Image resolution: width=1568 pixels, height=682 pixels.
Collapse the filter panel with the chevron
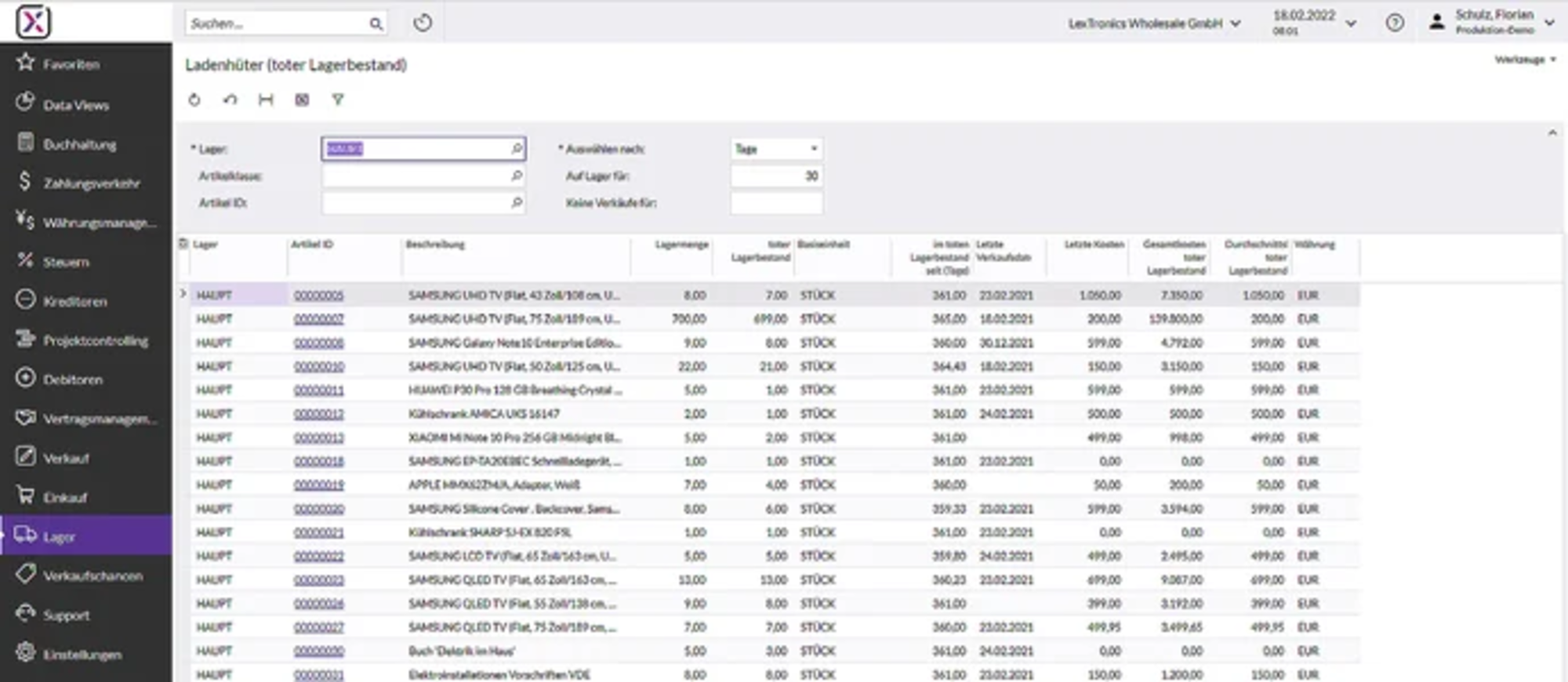point(1552,133)
